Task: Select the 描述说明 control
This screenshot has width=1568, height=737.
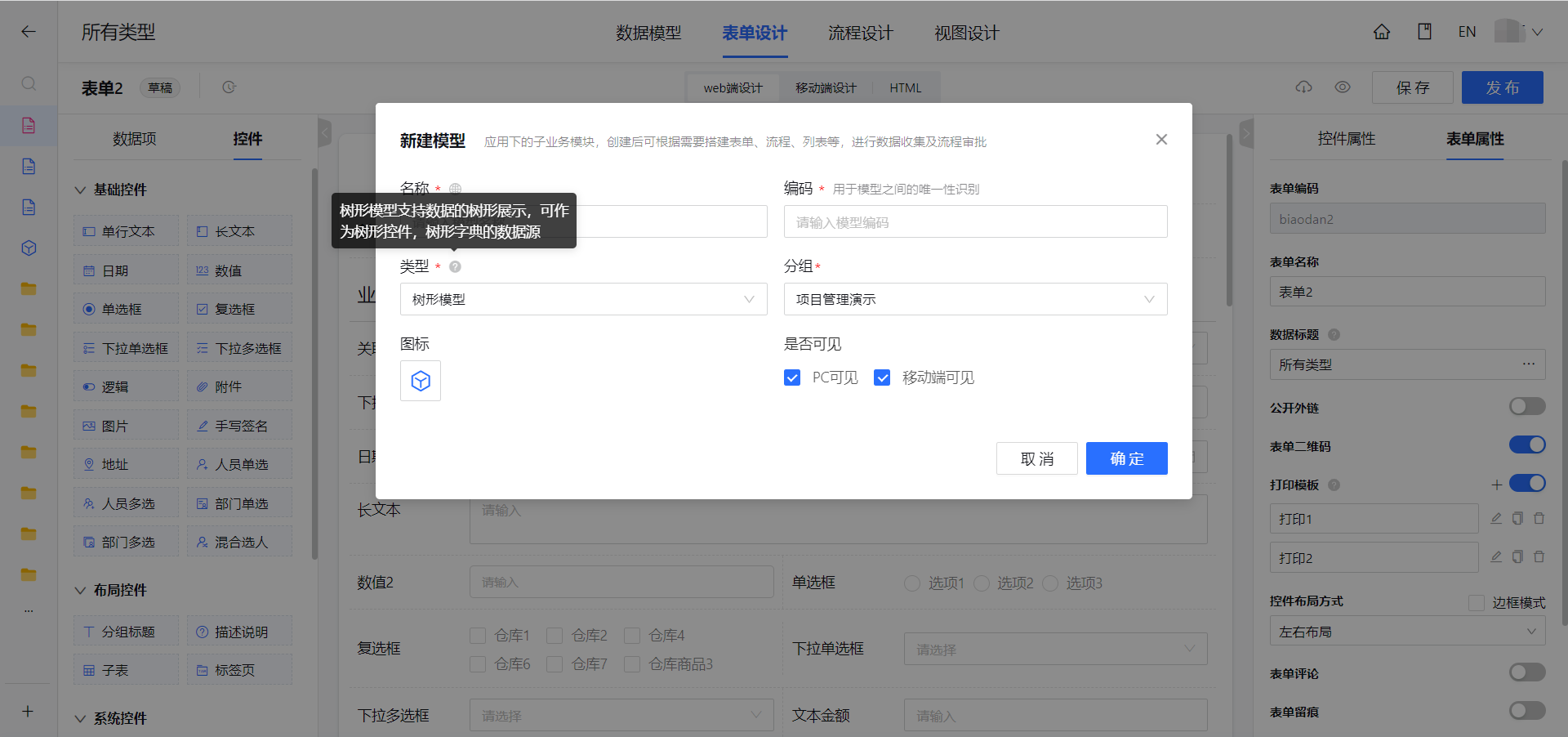Action: [x=239, y=632]
